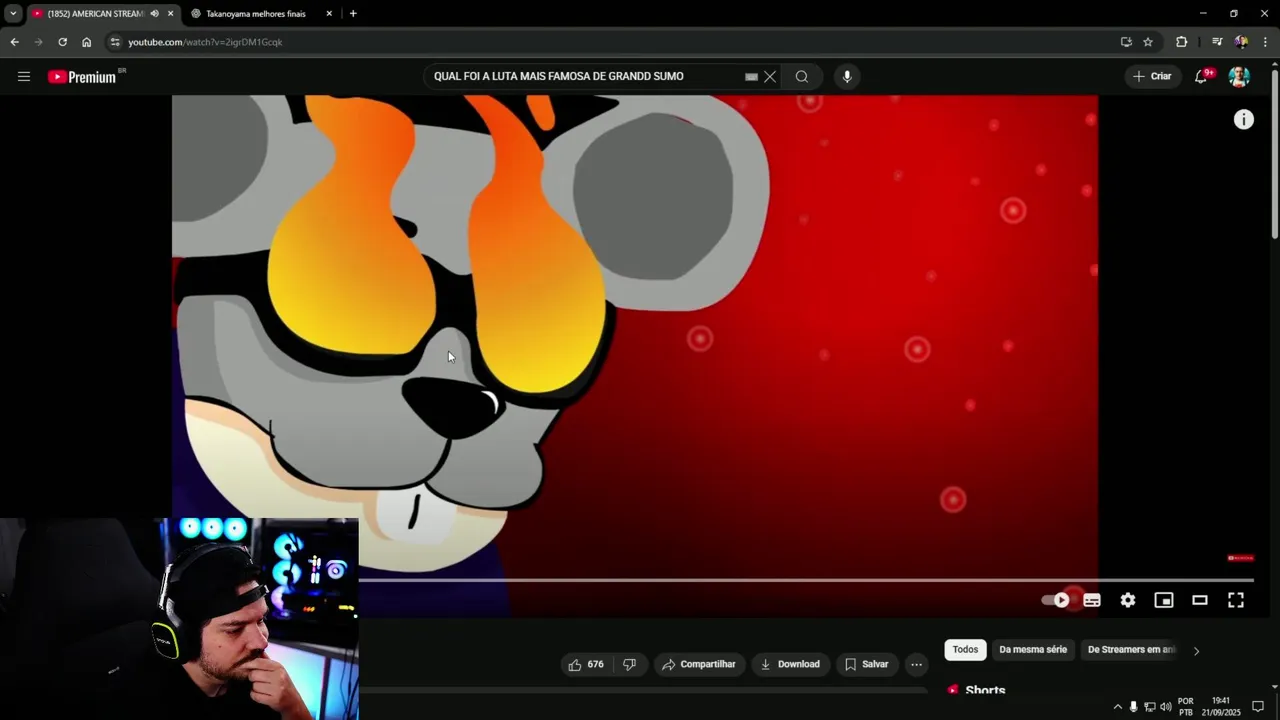
Task: Close the Takanoyama melhores finais tab
Action: tap(329, 14)
